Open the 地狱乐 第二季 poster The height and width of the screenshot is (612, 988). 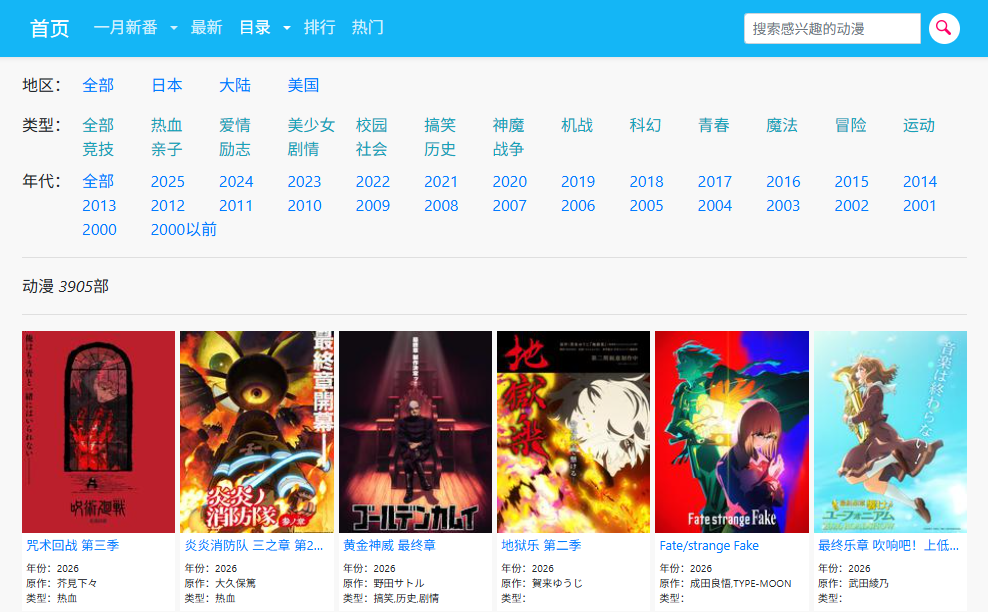[573, 431]
